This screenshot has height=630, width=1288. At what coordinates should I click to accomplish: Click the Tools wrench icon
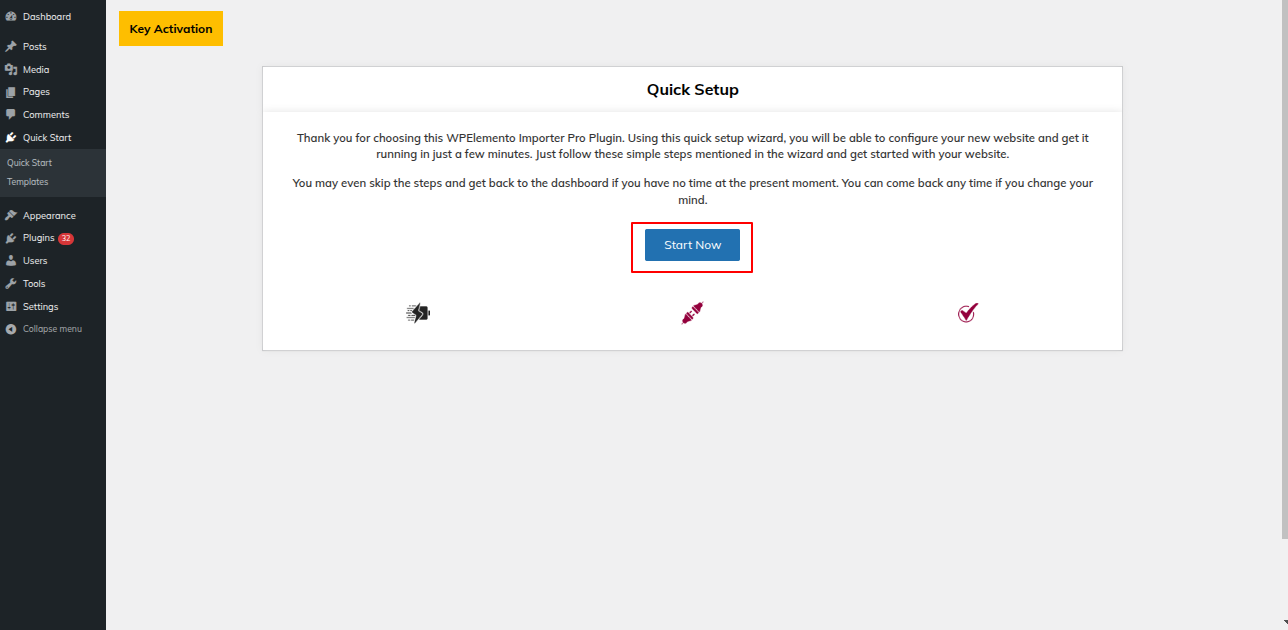tap(11, 284)
